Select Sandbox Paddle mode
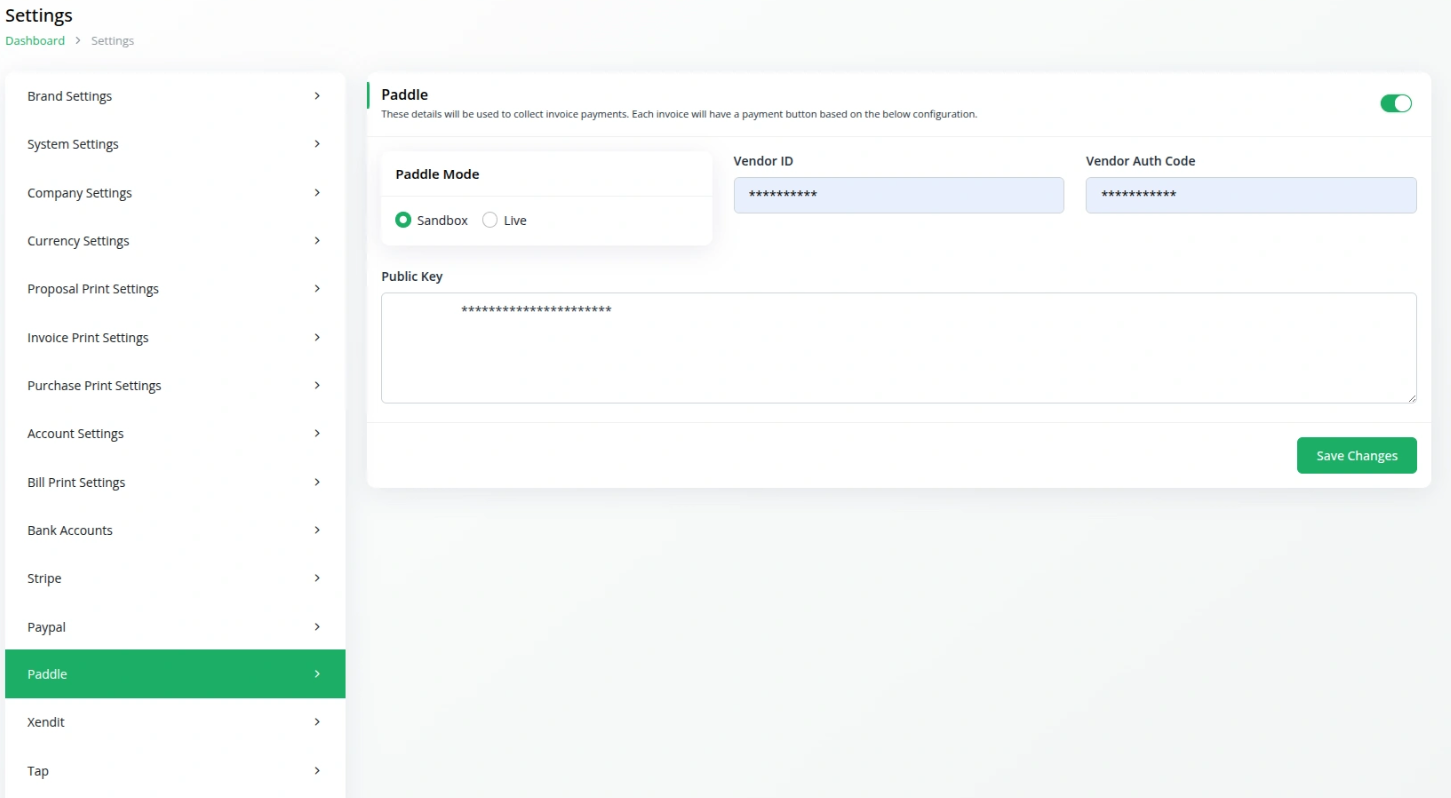 tap(403, 220)
